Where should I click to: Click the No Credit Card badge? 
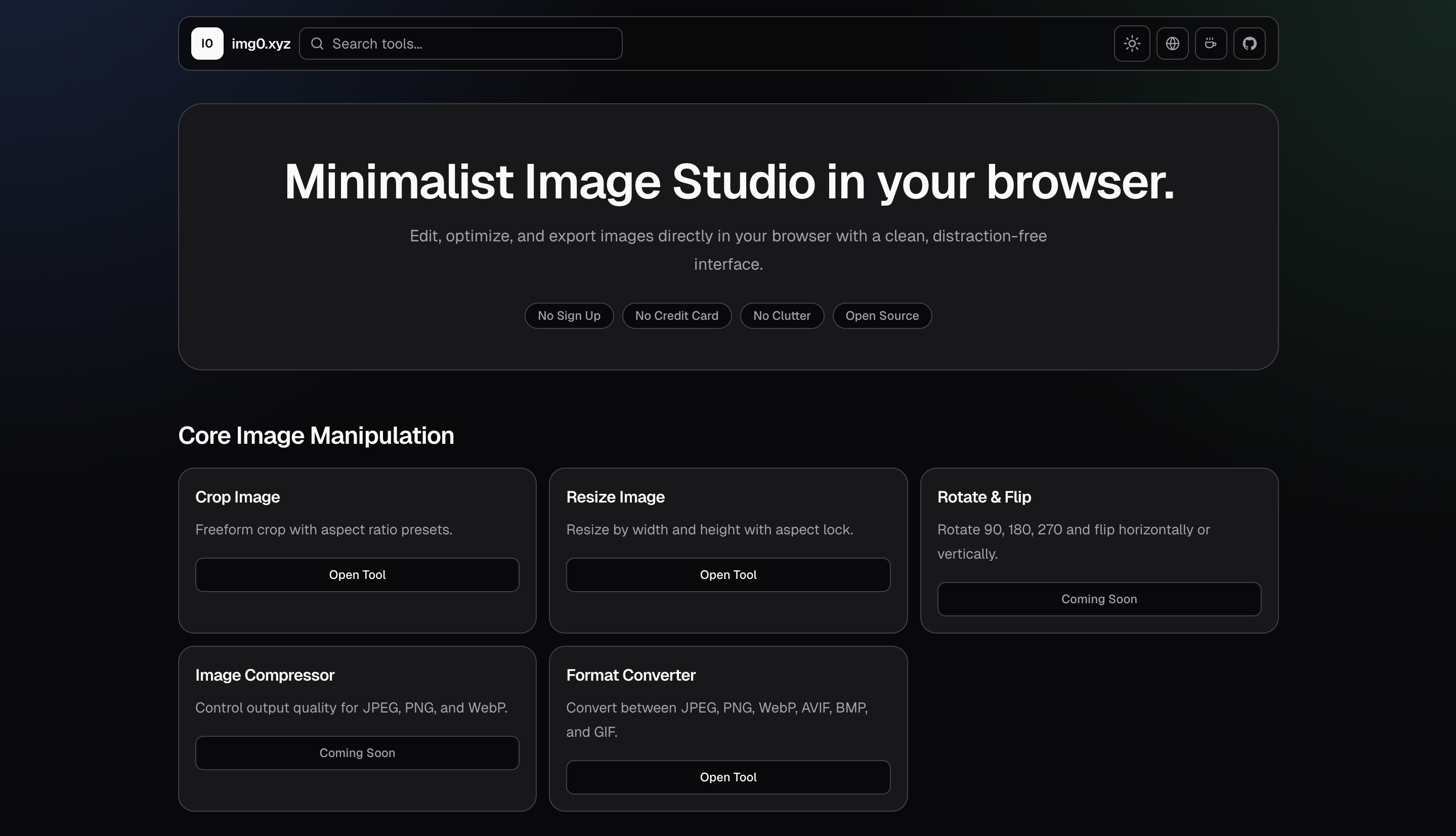(x=676, y=316)
